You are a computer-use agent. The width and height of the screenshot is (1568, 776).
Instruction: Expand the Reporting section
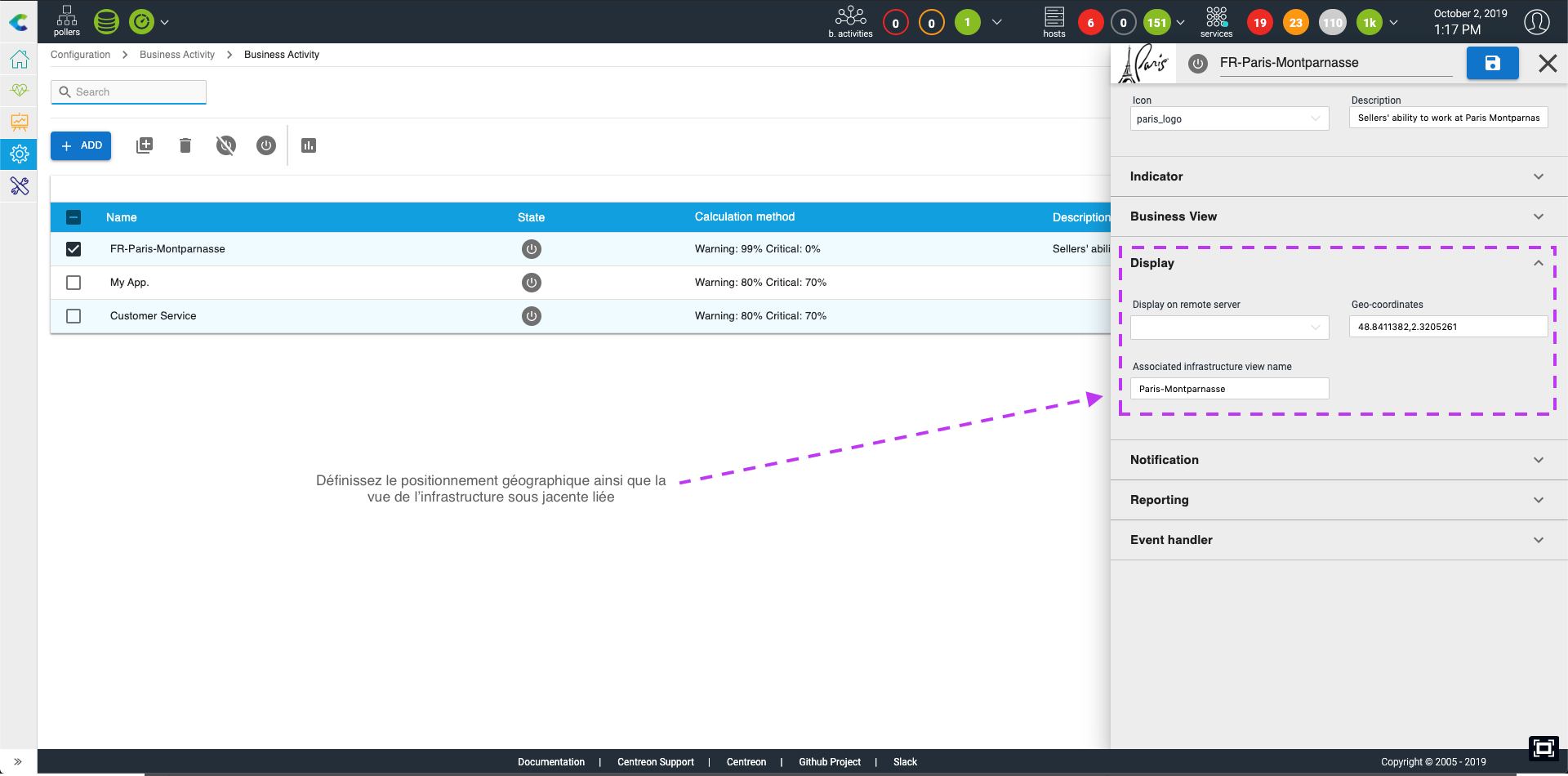click(1338, 500)
